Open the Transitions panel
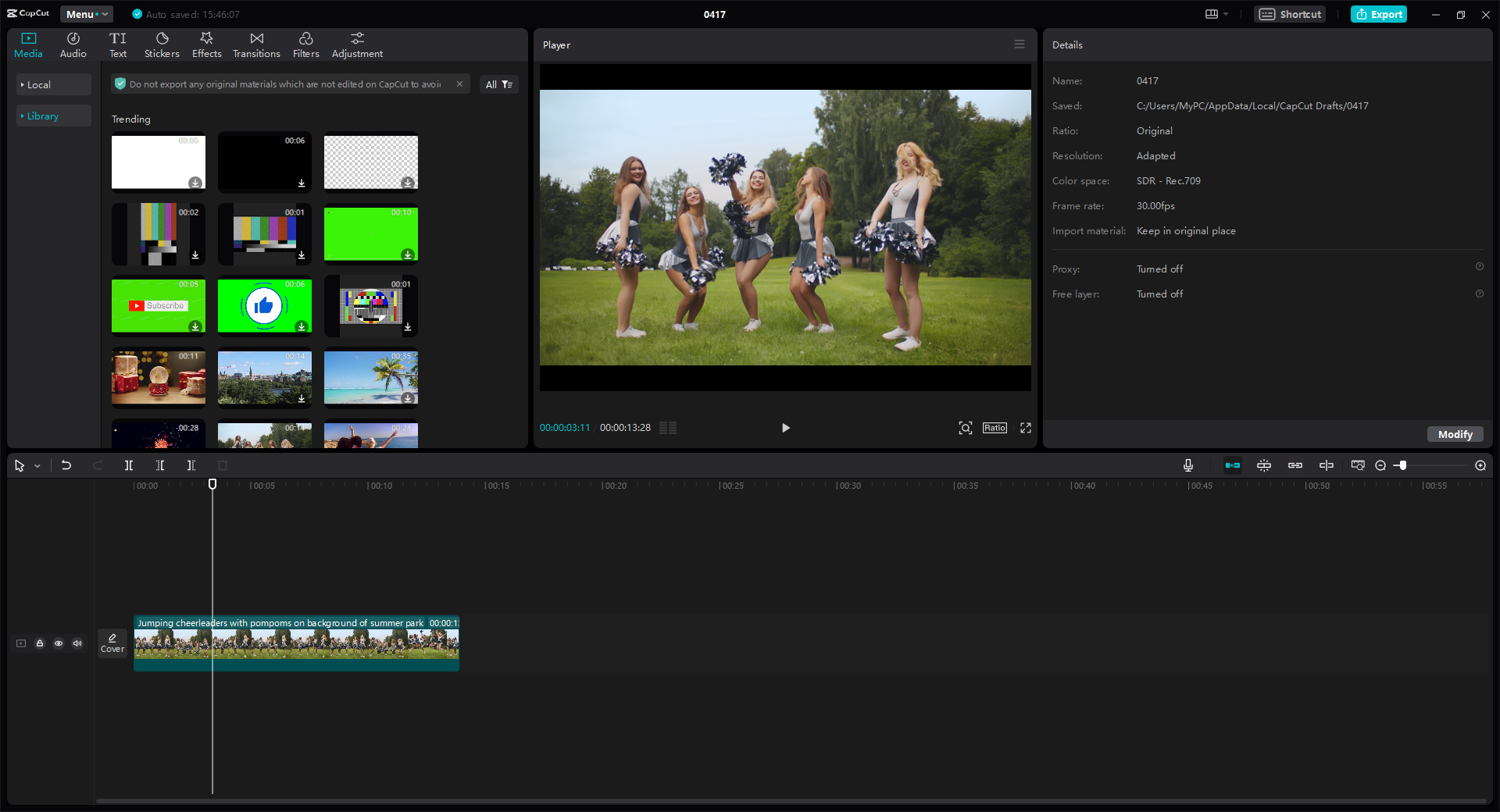This screenshot has height=812, width=1500. (x=256, y=43)
